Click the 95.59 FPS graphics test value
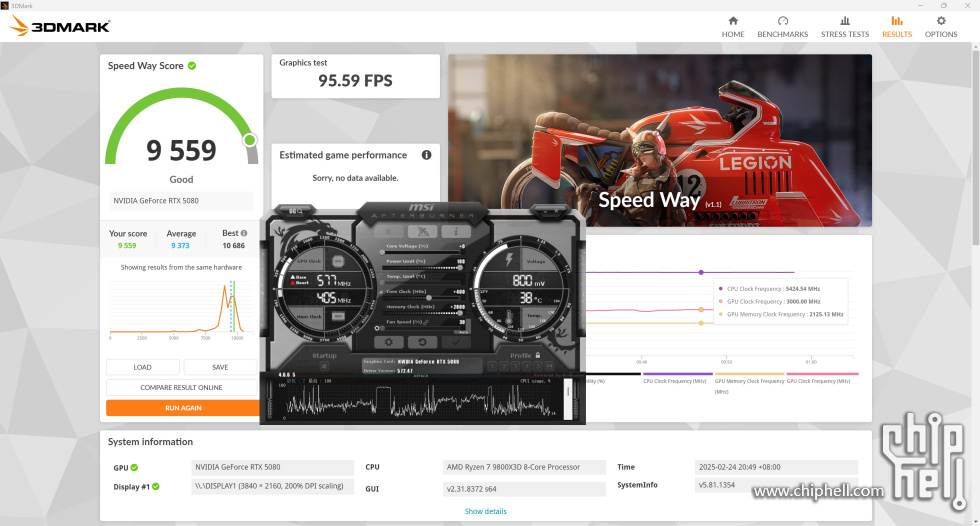 [355, 81]
